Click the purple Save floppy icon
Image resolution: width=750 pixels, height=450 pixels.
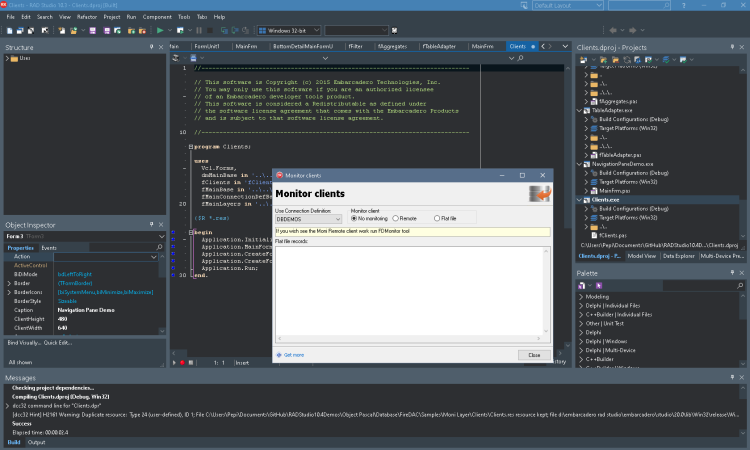coord(92,31)
